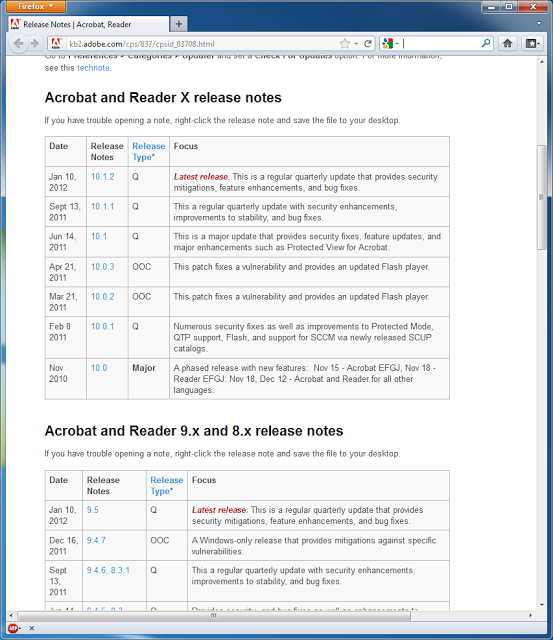
Task: Bookmark this page with the star icon
Action: (345, 44)
